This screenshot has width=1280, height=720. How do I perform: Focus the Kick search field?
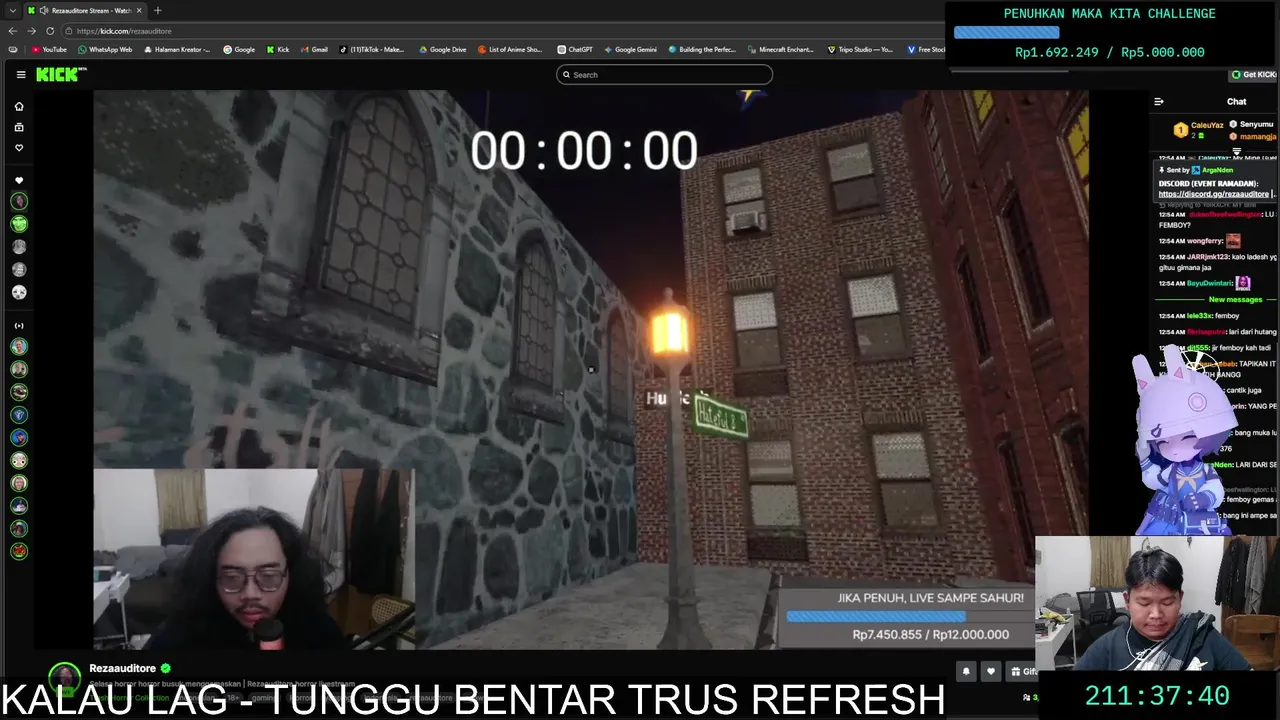pos(665,75)
